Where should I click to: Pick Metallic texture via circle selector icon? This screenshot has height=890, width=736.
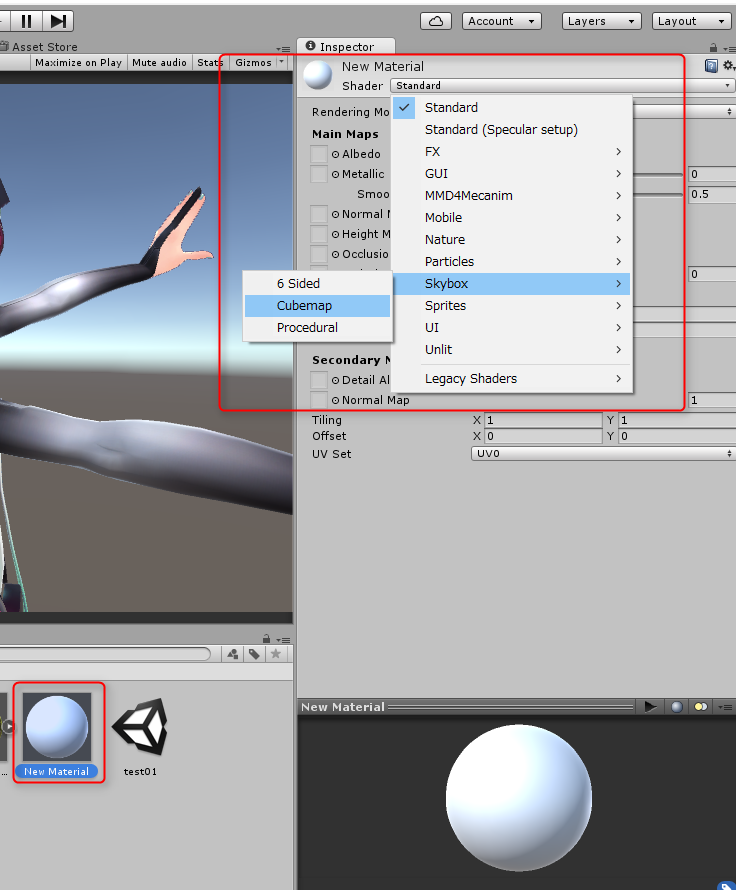coord(335,174)
